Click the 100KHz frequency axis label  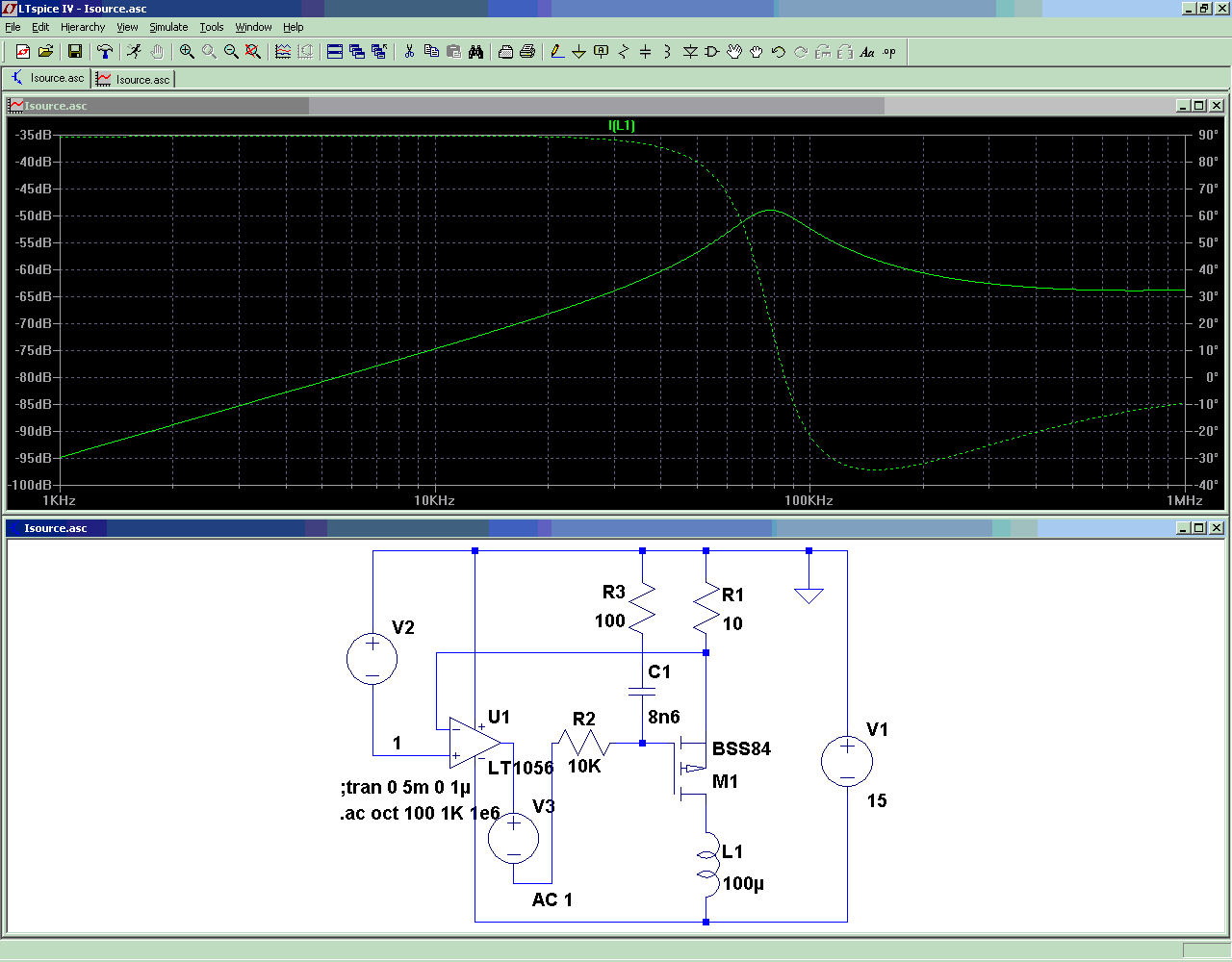[808, 500]
